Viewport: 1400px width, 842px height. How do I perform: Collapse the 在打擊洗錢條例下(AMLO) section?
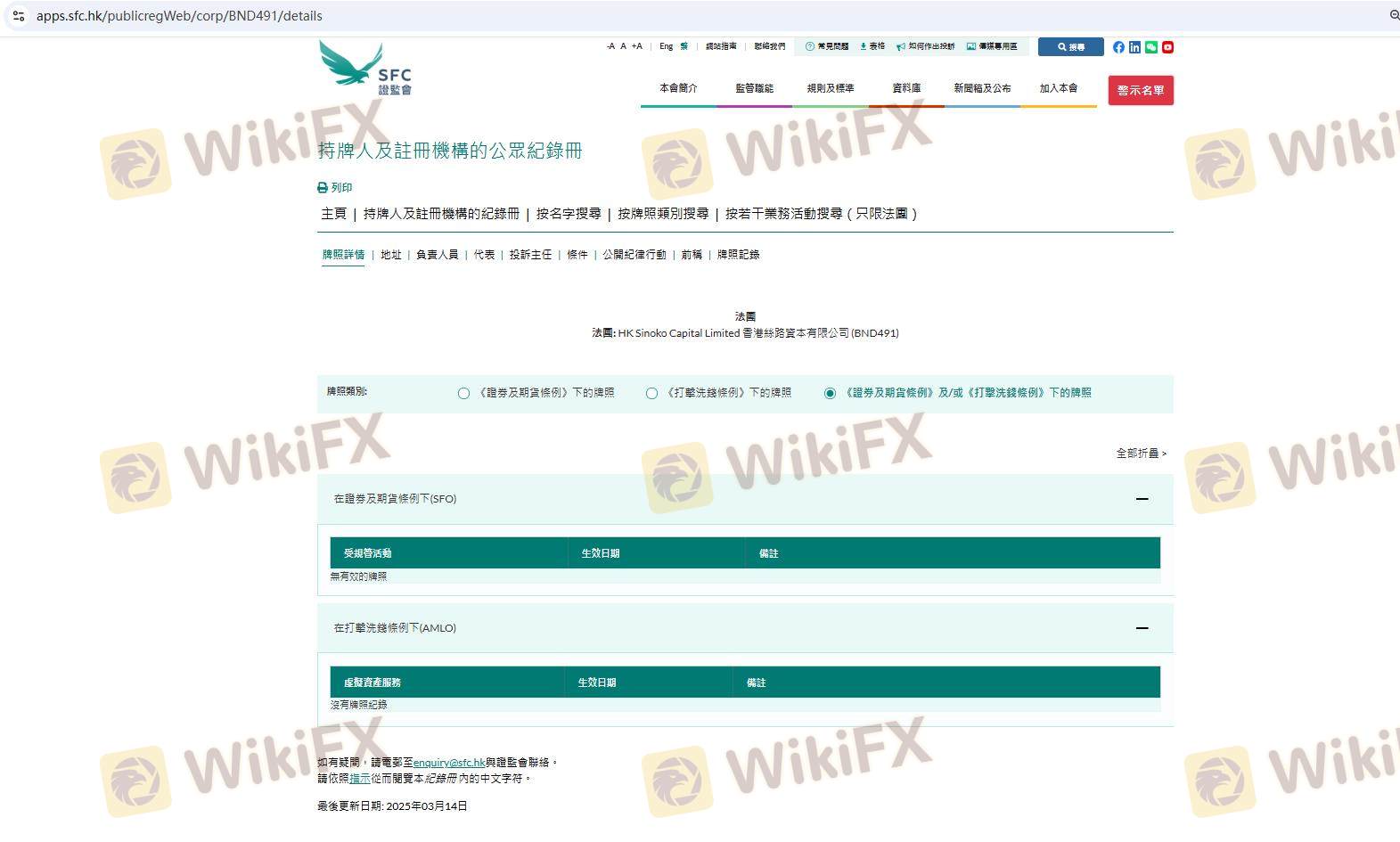click(x=1142, y=628)
